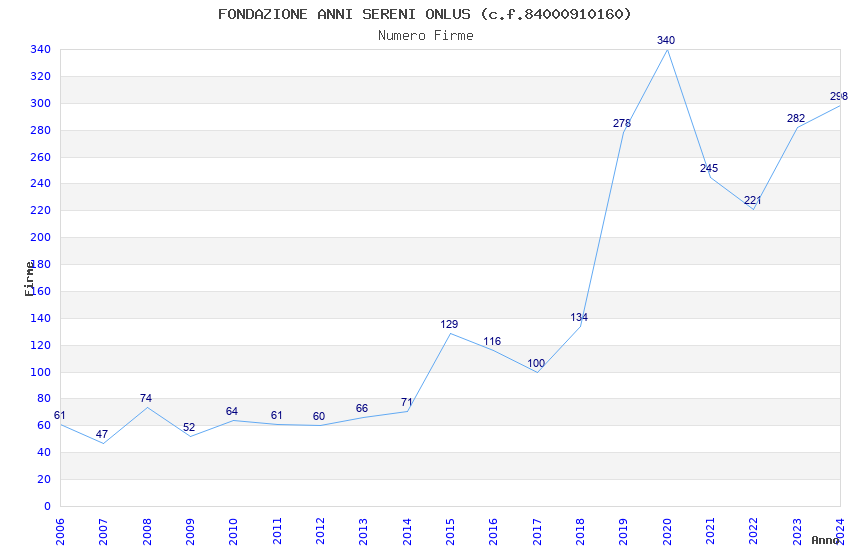Click x-axis year 2019
This screenshot has width=850, height=550.
[x=623, y=532]
